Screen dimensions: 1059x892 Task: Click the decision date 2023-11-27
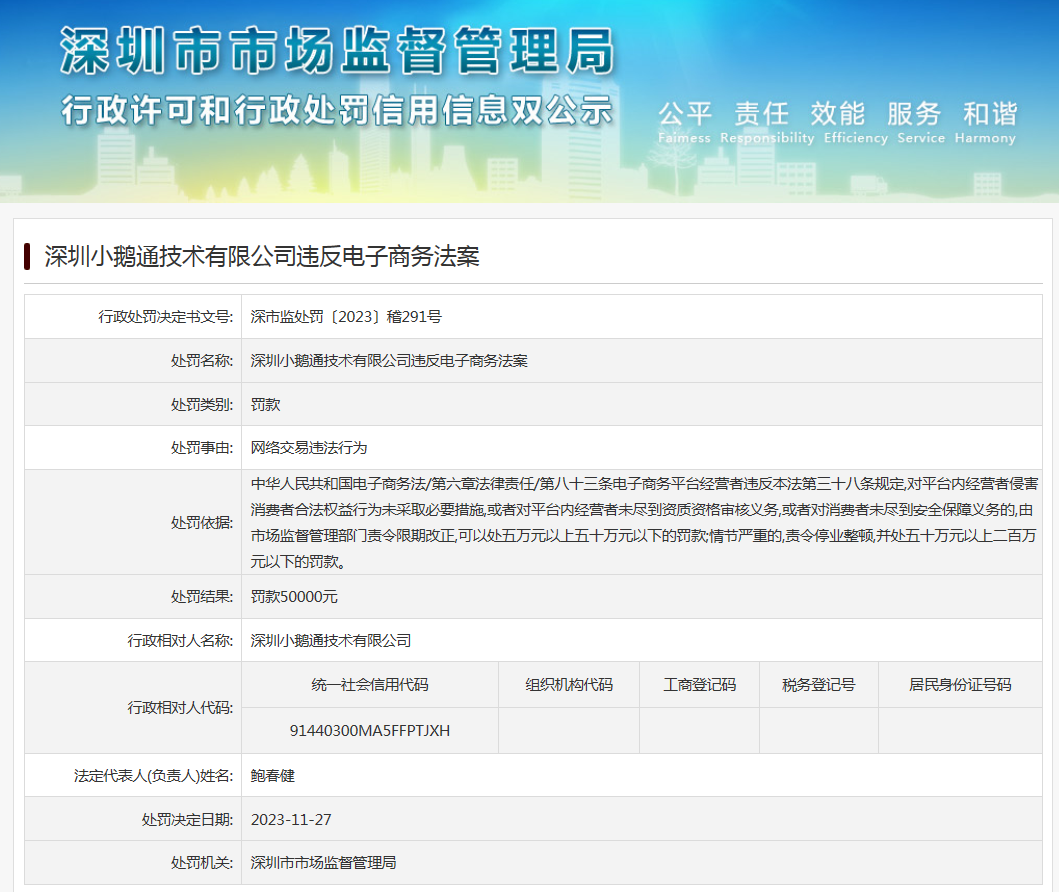click(x=291, y=819)
